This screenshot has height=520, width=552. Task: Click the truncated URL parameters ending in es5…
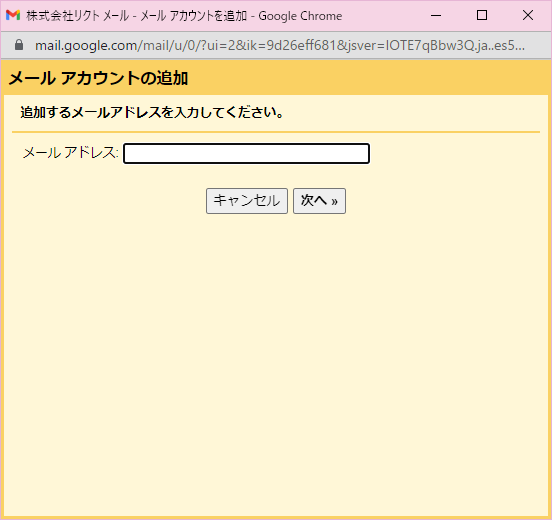click(x=331, y=45)
